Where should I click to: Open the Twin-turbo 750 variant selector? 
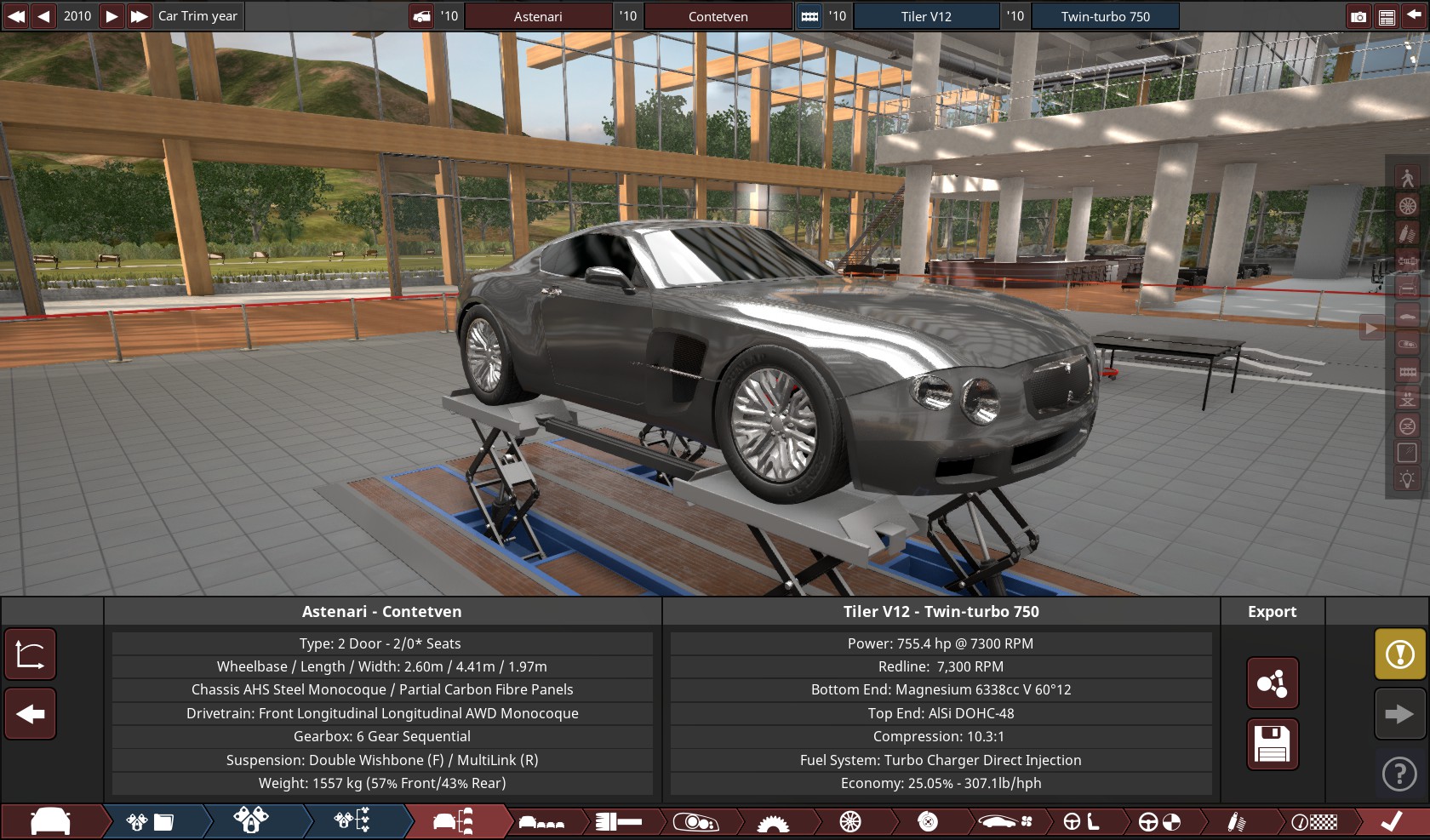[1105, 16]
